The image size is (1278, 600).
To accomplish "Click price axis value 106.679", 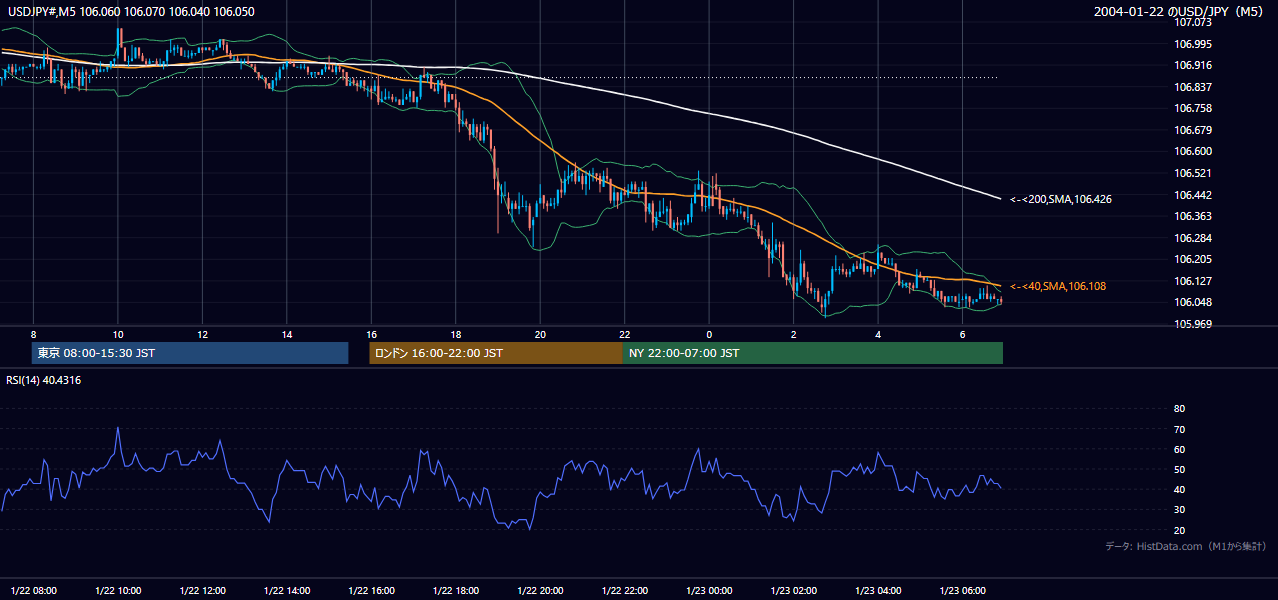I will [x=1193, y=130].
